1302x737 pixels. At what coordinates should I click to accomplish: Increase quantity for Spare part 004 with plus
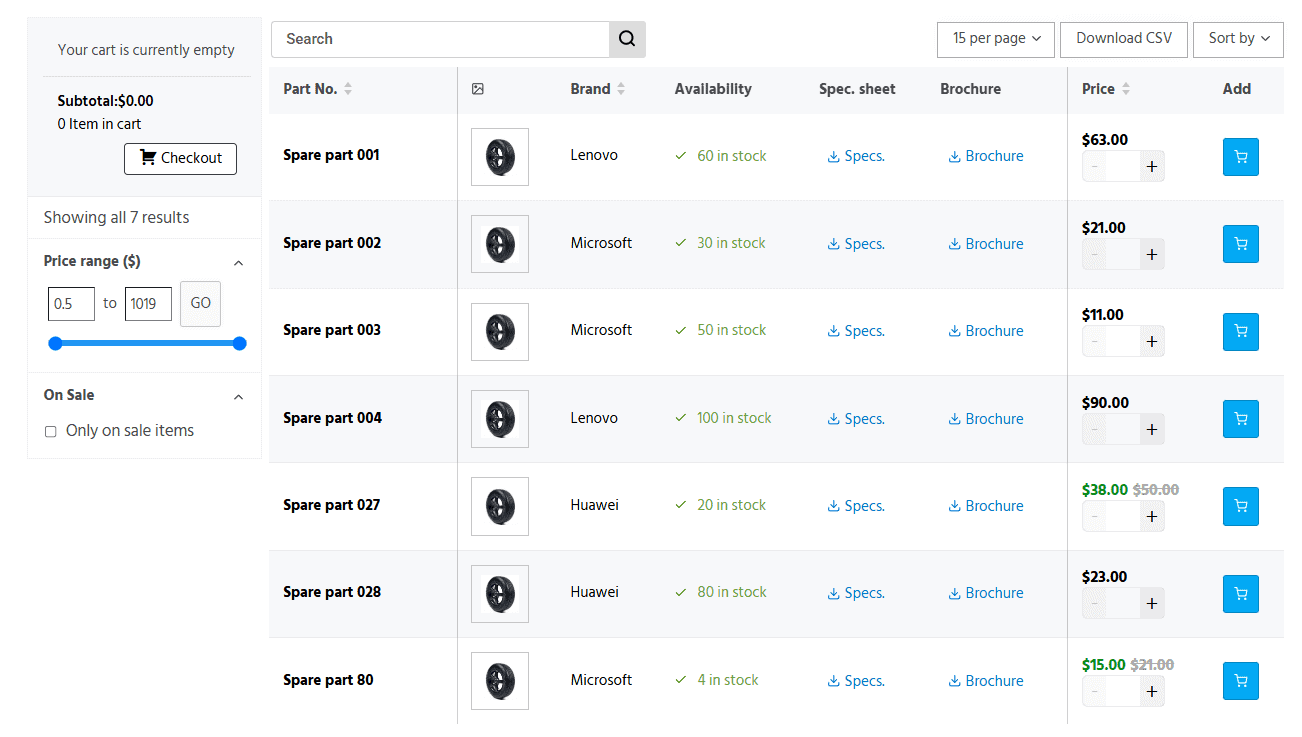tap(1151, 429)
